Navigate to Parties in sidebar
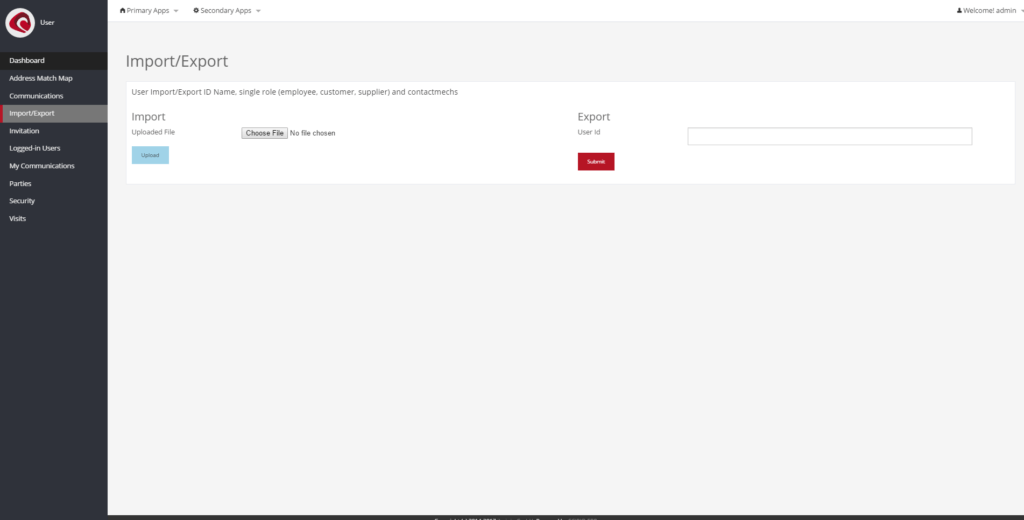The image size is (1024, 520). [x=20, y=183]
